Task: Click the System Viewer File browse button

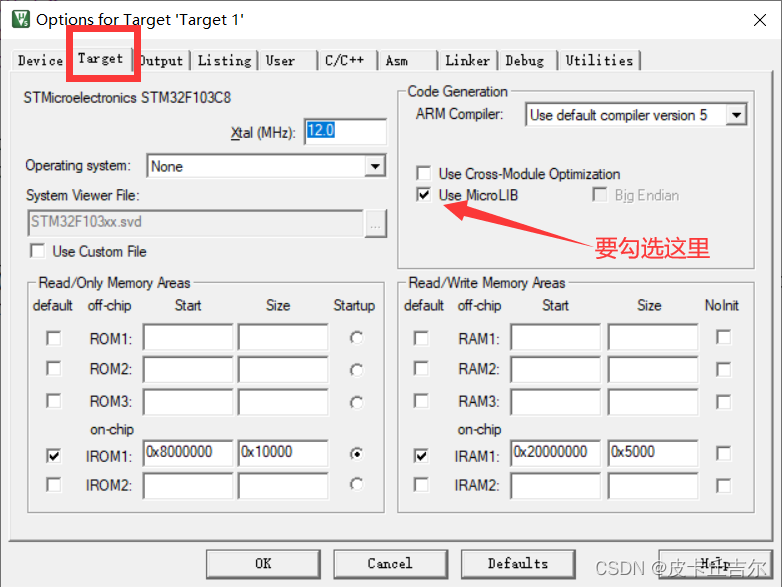Action: [x=376, y=224]
